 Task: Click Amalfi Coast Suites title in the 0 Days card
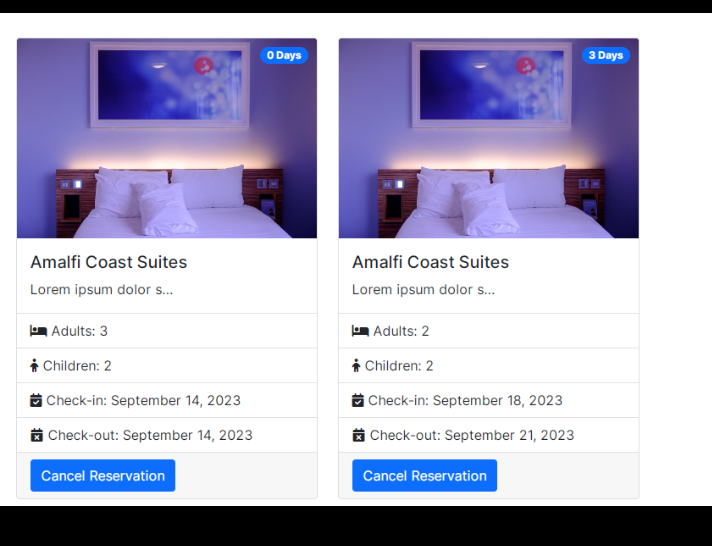[x=109, y=262]
